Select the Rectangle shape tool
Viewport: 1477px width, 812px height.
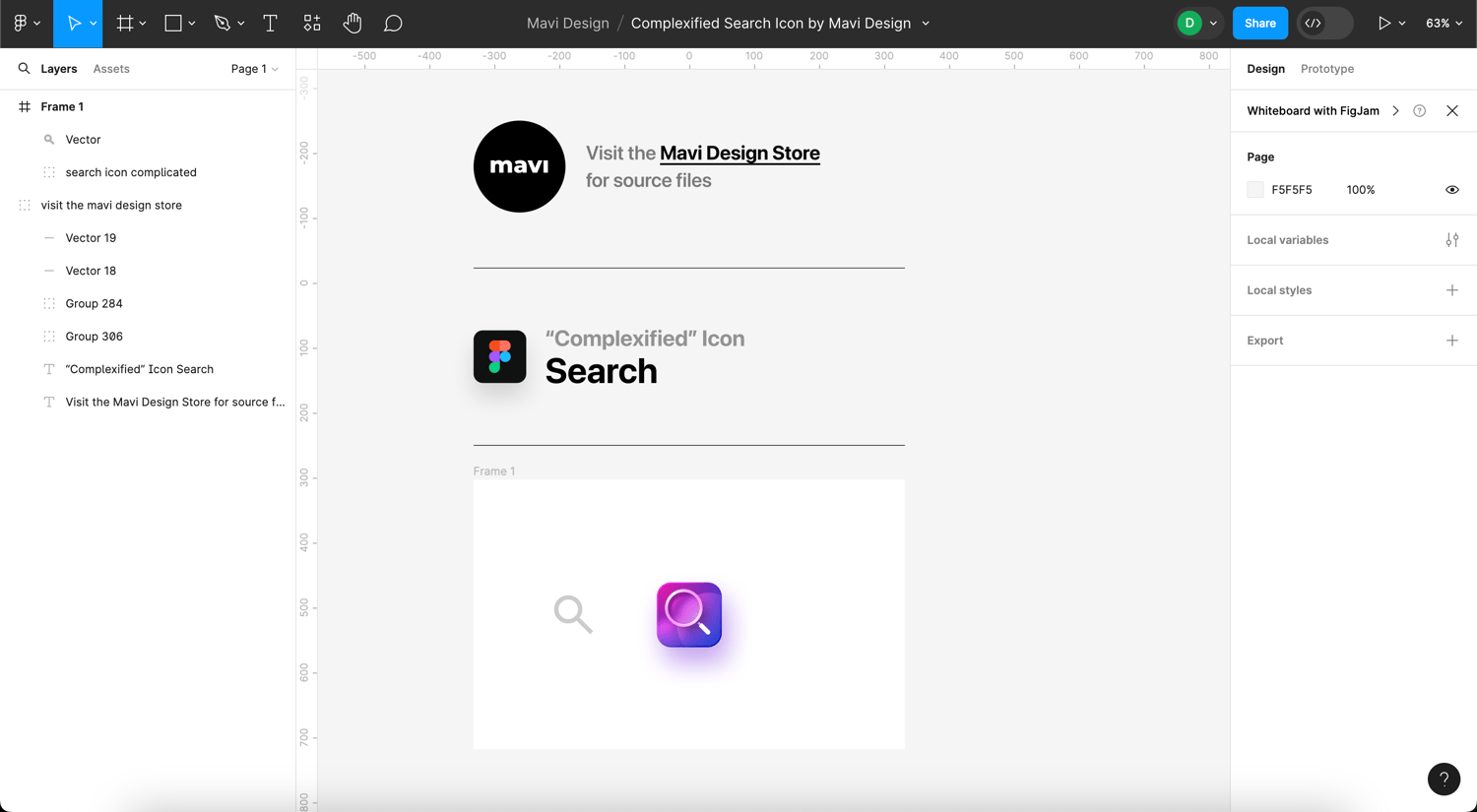pyautogui.click(x=173, y=23)
